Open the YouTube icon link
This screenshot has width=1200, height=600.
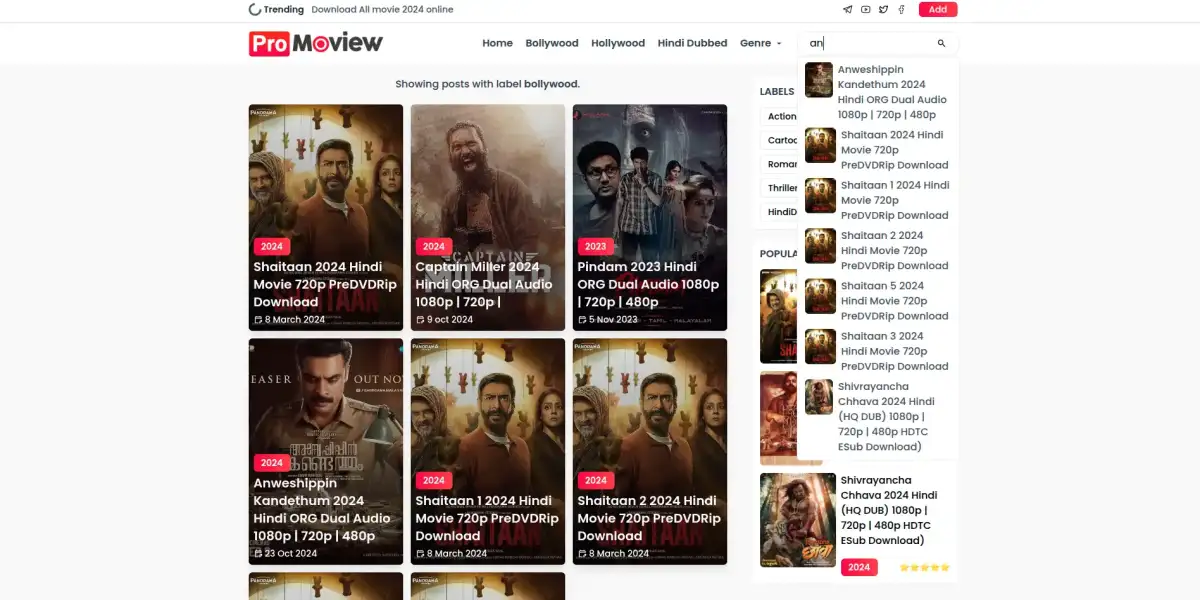point(866,10)
